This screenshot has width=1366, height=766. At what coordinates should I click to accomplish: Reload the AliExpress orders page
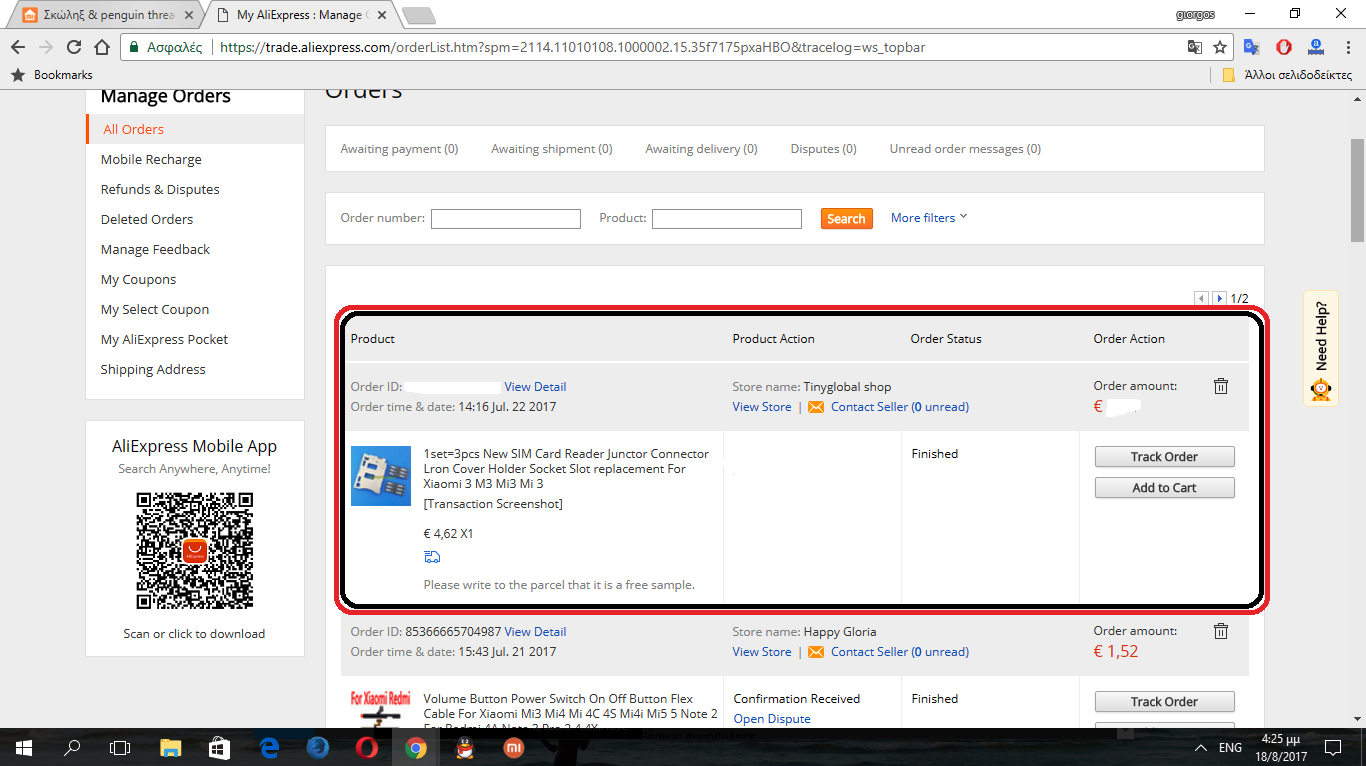[x=73, y=47]
